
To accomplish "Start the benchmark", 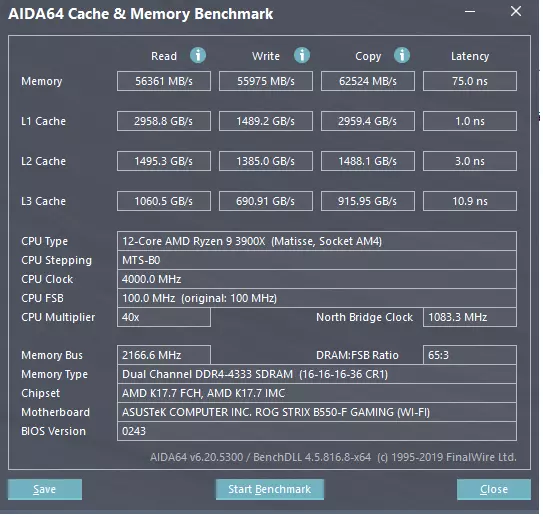I will [x=270, y=489].
